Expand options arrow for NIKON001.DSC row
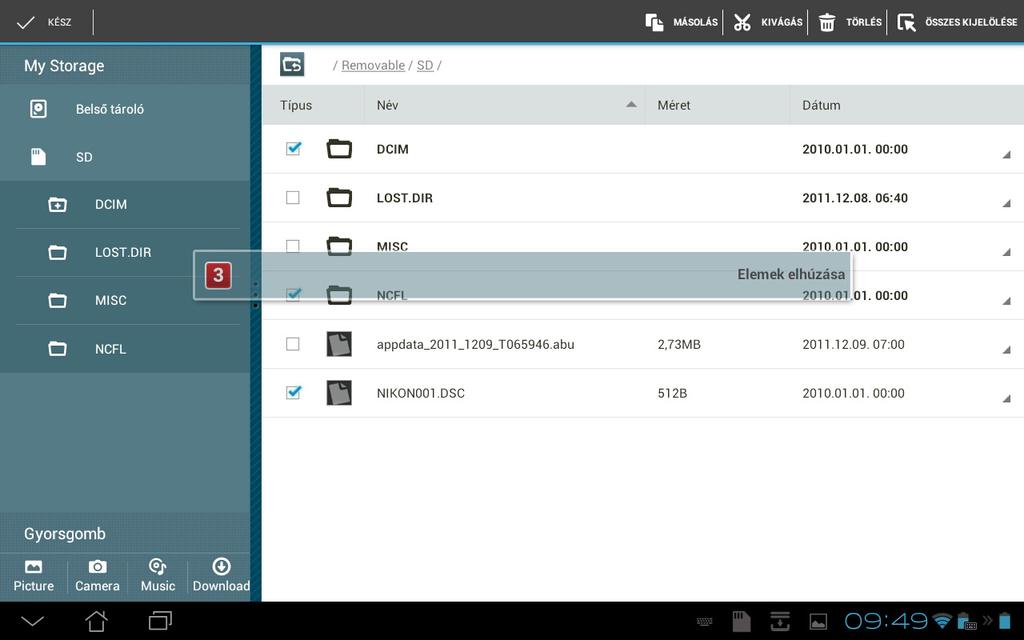This screenshot has width=1024, height=640. [x=1006, y=398]
